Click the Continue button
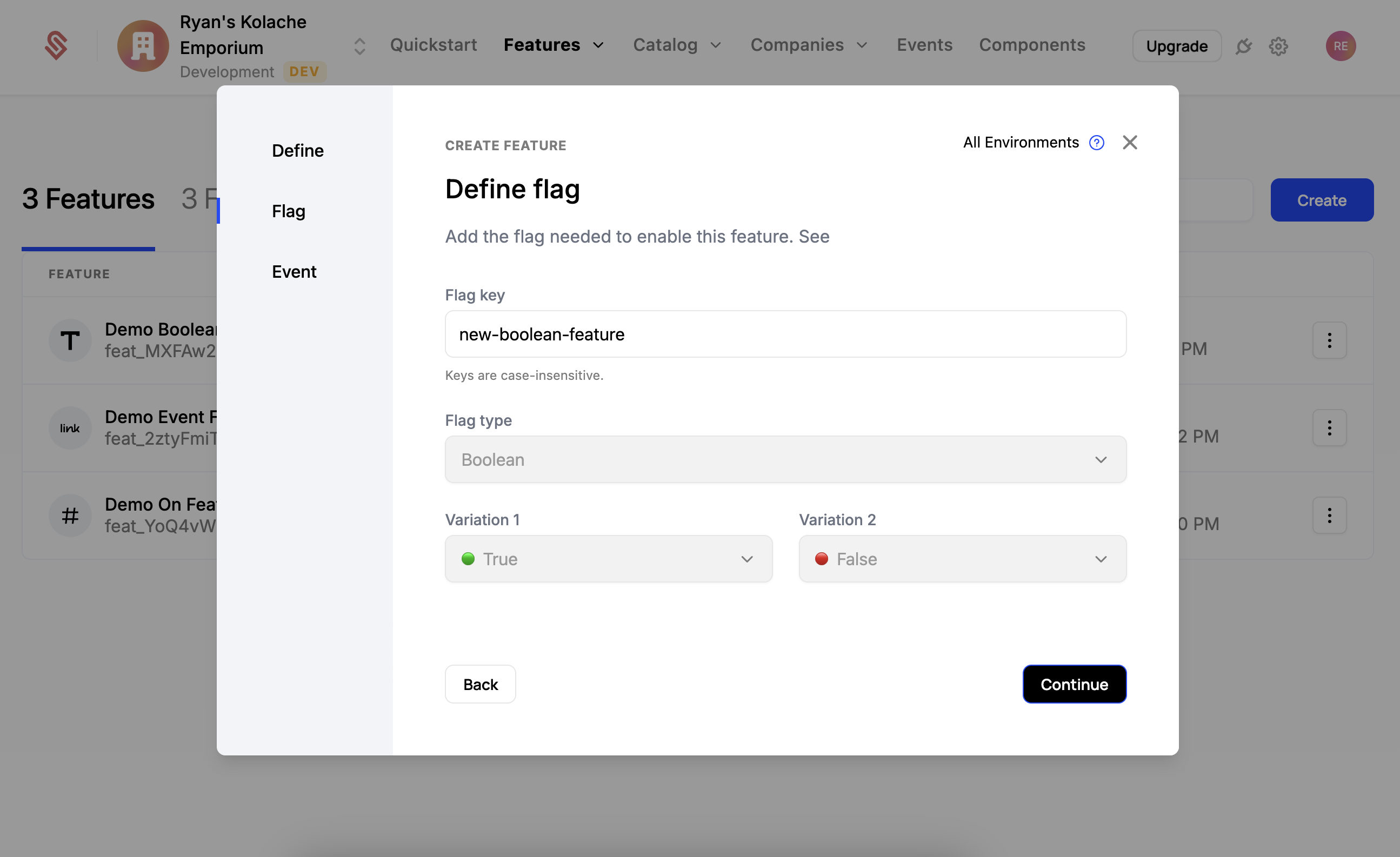The height and width of the screenshot is (857, 1400). [1074, 684]
